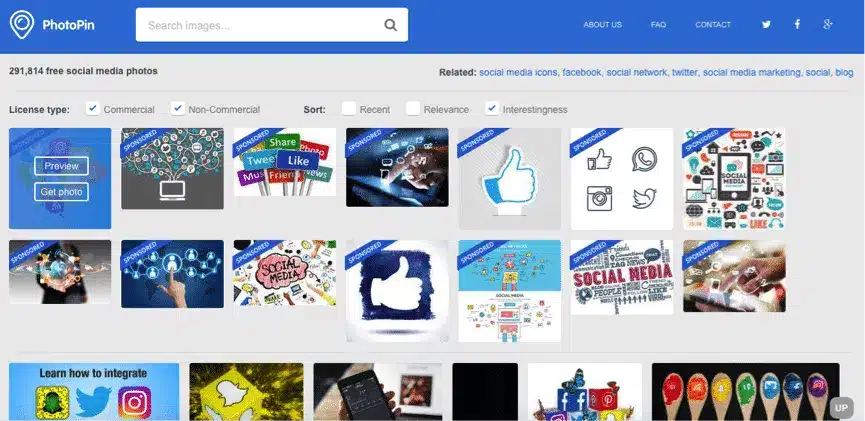Uncheck the Interestingness sort checkbox
865x421 pixels.
pos(492,108)
